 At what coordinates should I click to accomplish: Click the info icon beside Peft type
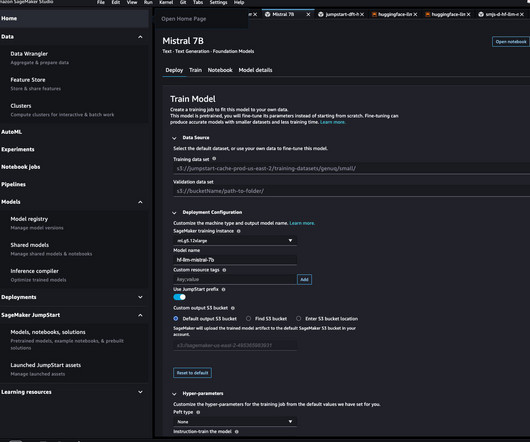click(198, 412)
